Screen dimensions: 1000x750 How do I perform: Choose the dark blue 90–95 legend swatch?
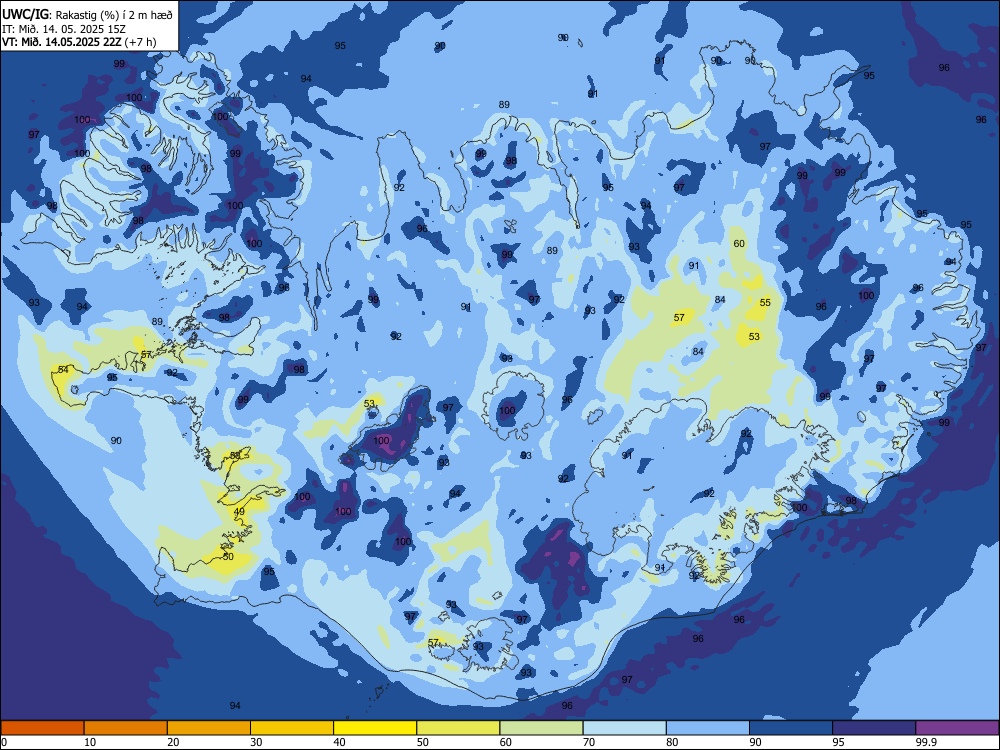[x=791, y=728]
